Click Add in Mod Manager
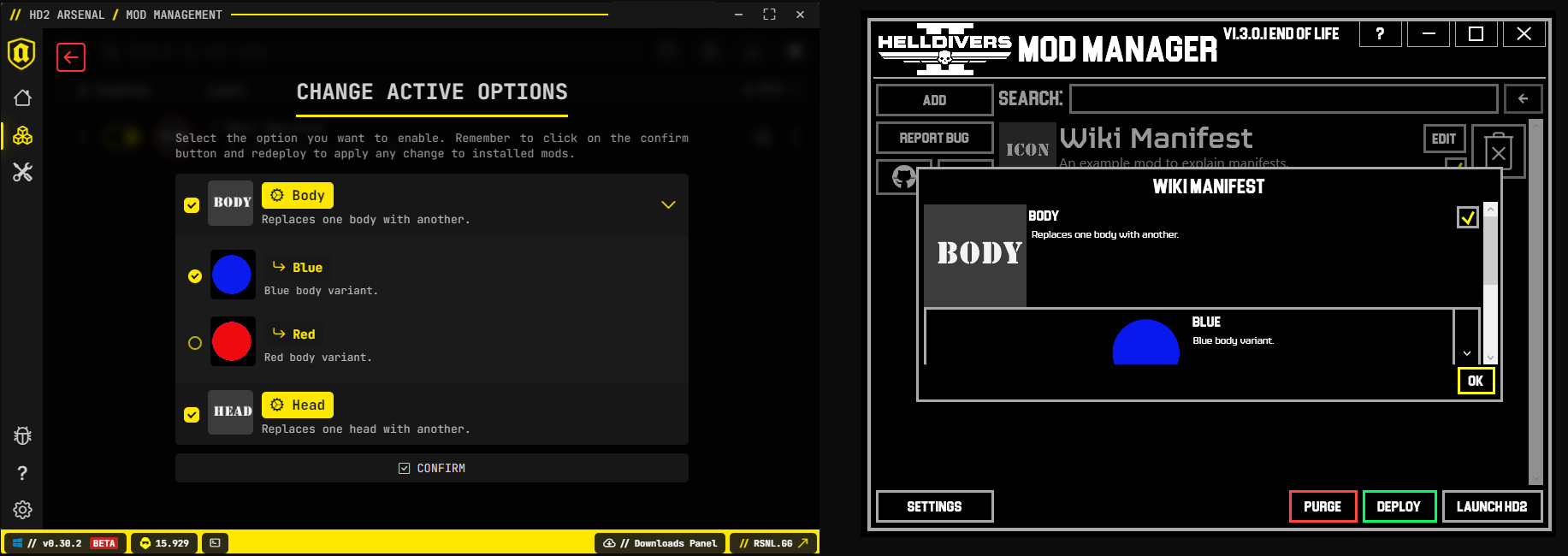The image size is (1568, 556). tap(934, 100)
